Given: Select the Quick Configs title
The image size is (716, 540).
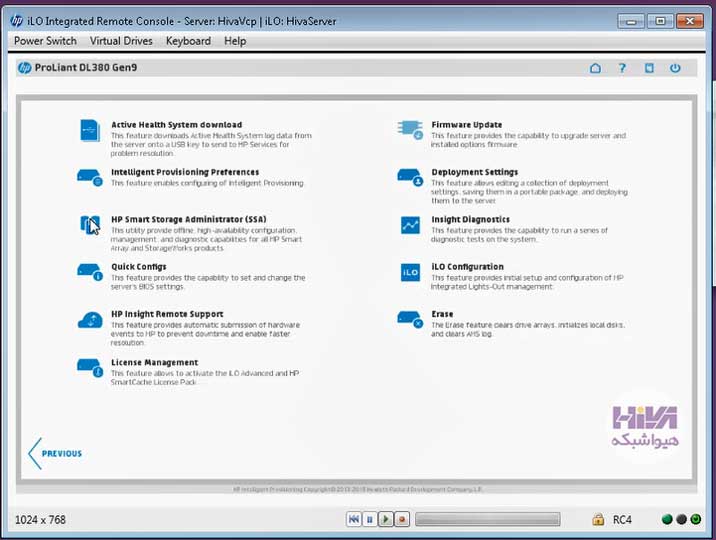Looking at the screenshot, I should [x=139, y=267].
